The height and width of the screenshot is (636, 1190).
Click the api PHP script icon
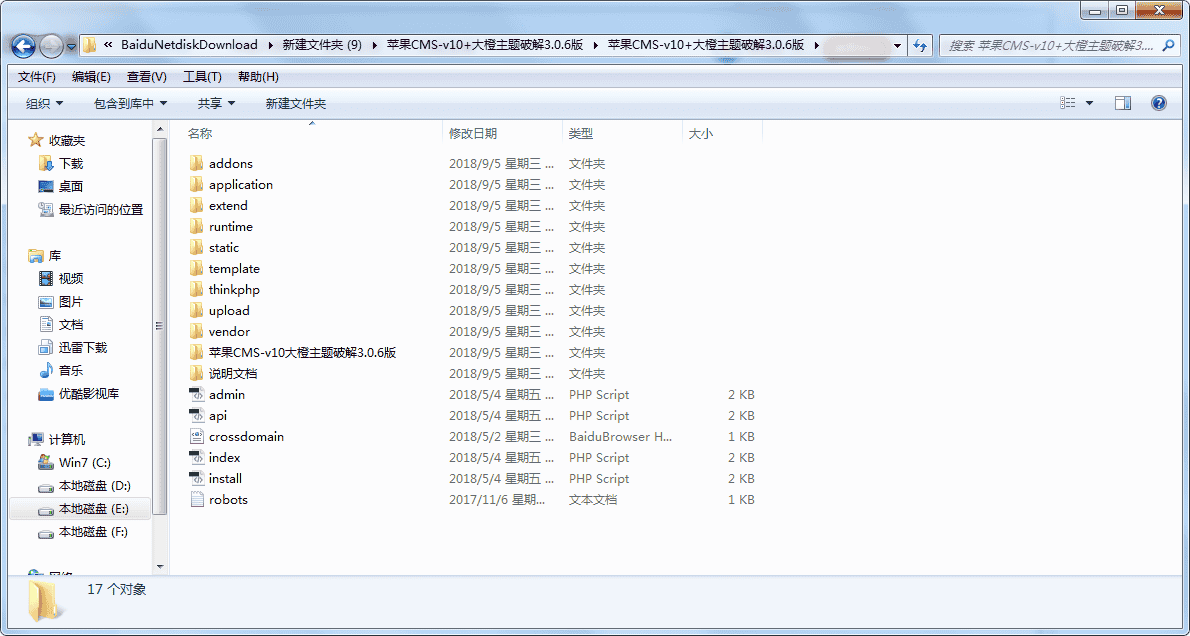[197, 415]
